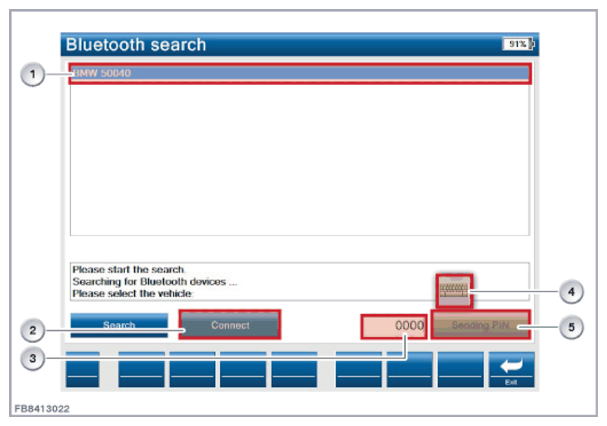The width and height of the screenshot is (607, 426).
Task: Open the on-screen keyboard icon
Action: (454, 291)
